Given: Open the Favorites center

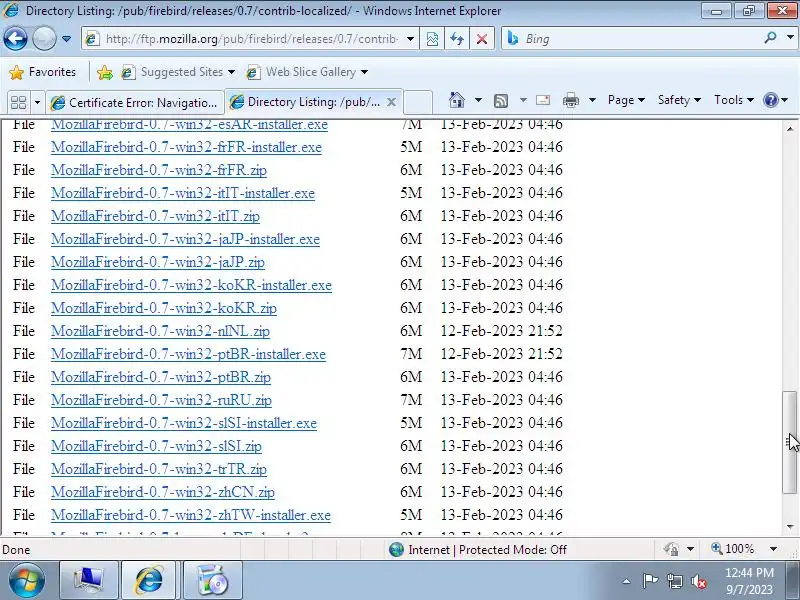Looking at the screenshot, I should (x=43, y=72).
